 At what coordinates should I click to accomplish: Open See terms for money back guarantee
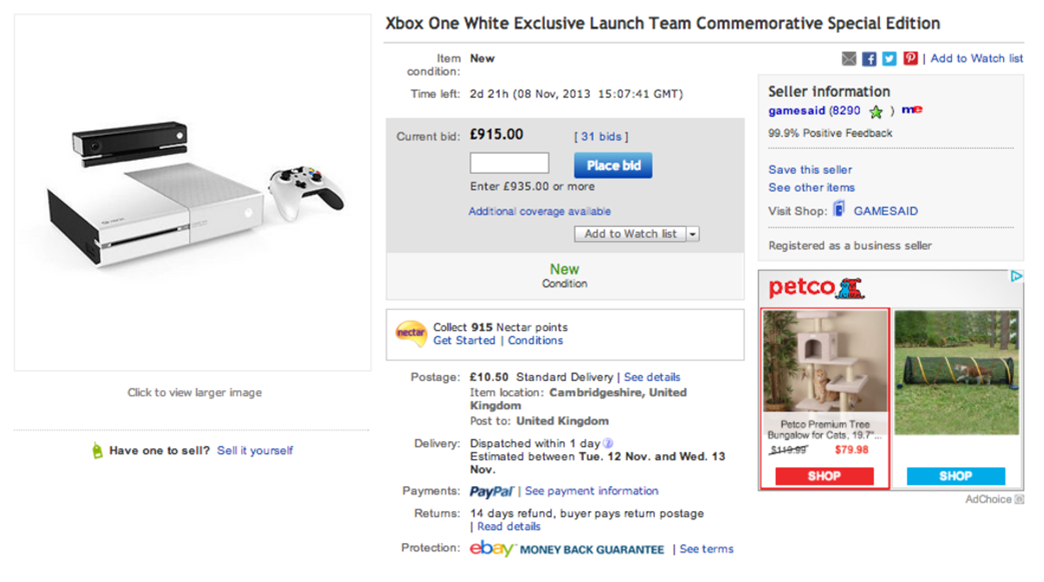pyautogui.click(x=706, y=549)
